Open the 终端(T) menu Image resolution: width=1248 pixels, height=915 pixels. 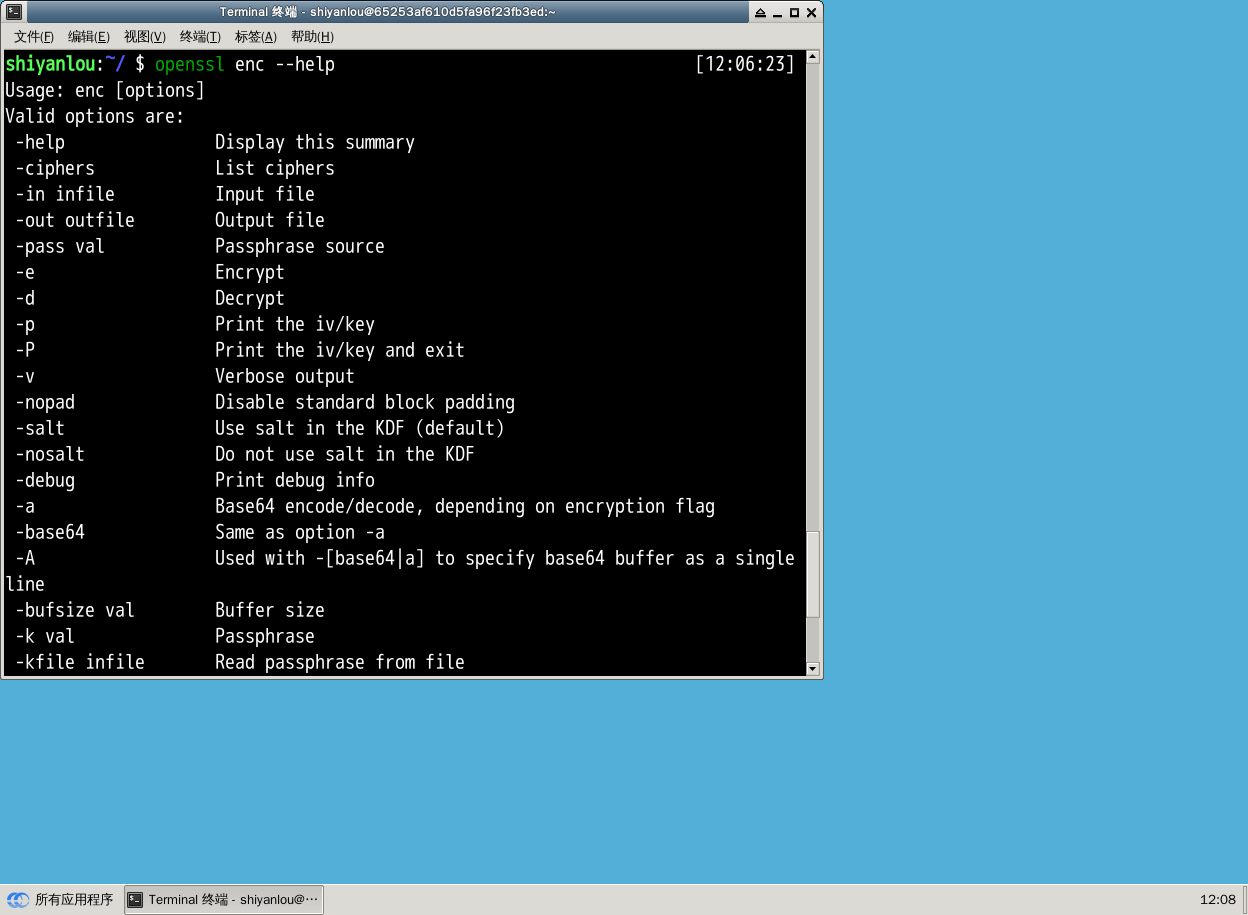point(200,37)
